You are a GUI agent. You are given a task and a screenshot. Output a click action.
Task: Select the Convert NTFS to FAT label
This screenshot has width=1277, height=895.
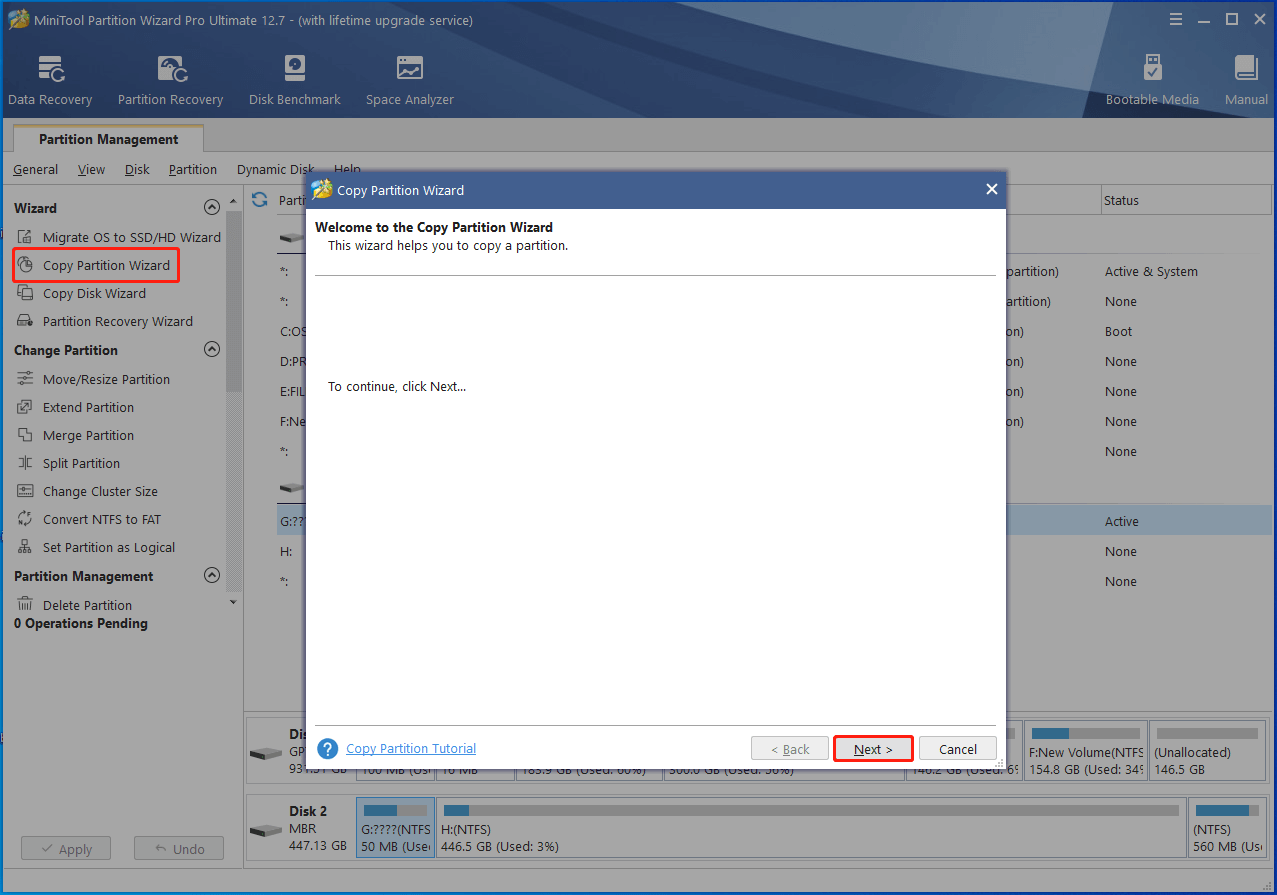tap(102, 519)
